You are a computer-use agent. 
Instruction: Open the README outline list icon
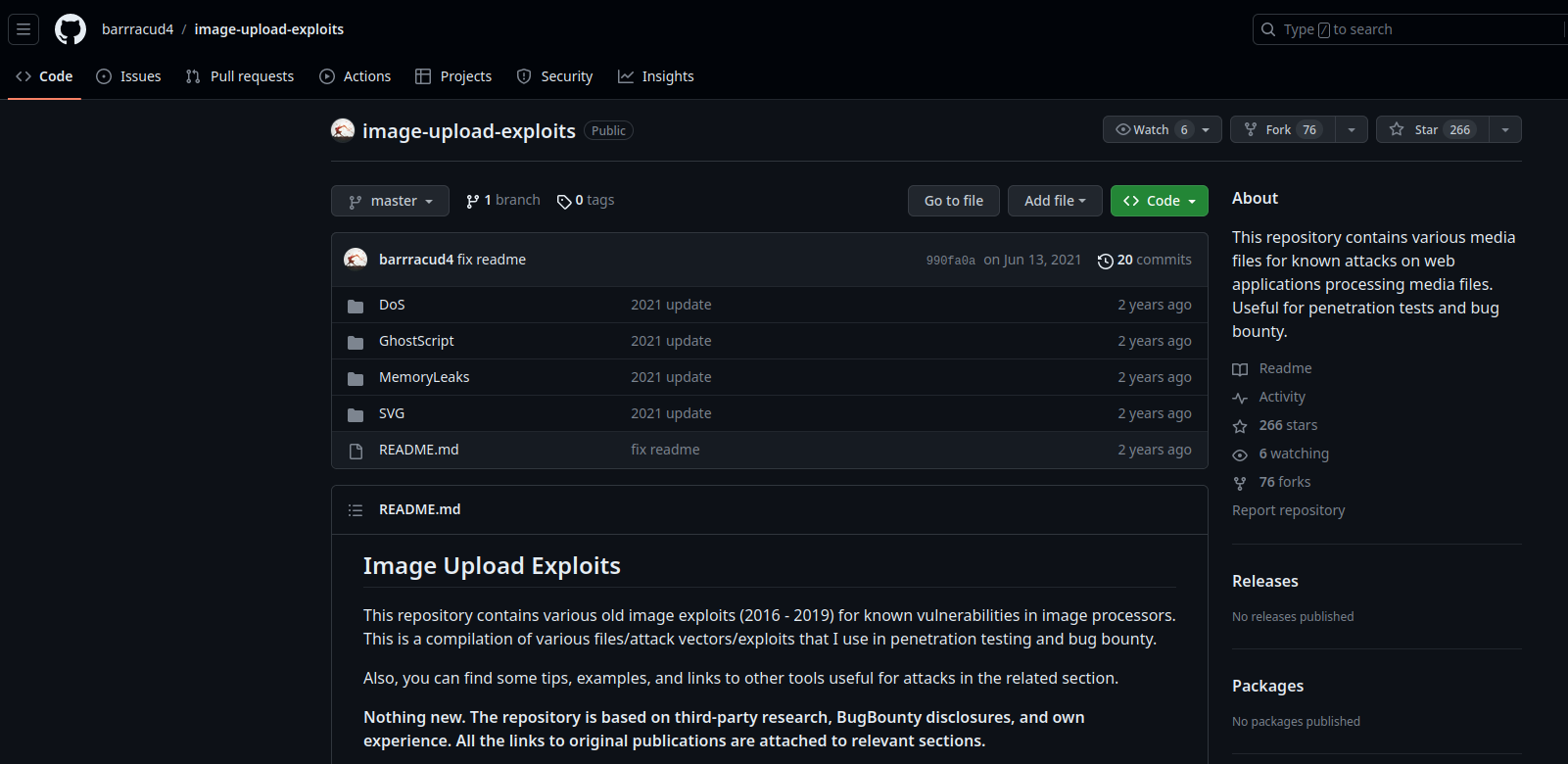pos(356,510)
